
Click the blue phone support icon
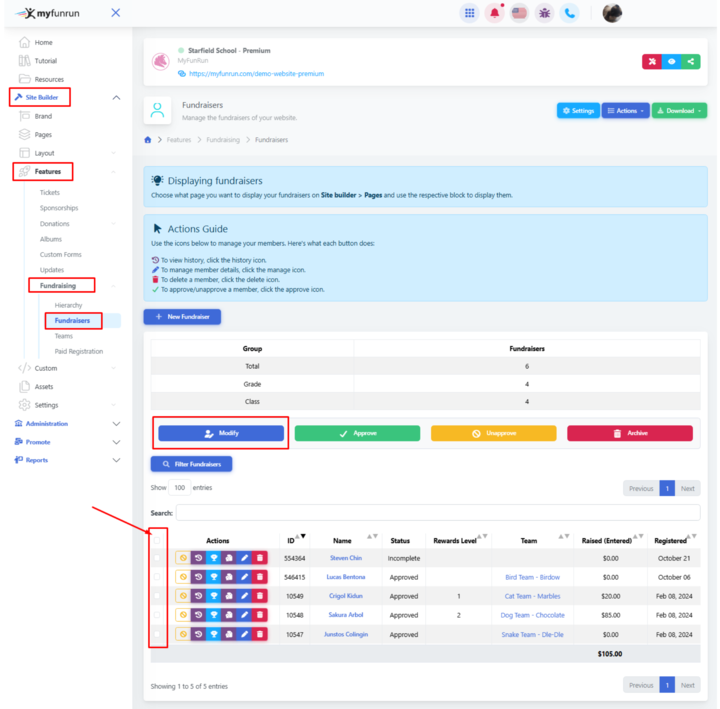coord(569,13)
